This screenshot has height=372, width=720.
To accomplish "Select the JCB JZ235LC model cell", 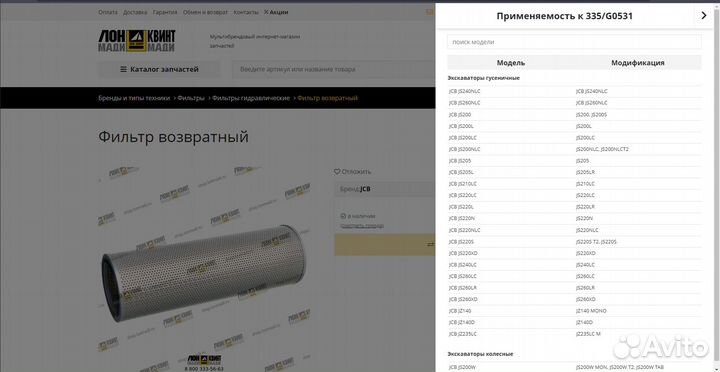I will (x=462, y=334).
